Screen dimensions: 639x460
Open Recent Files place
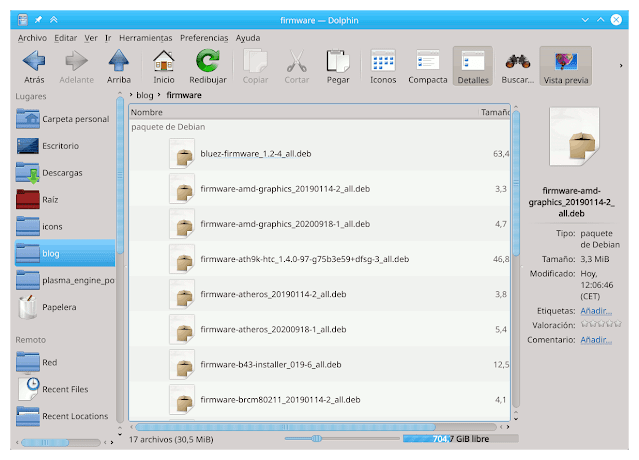(65, 389)
